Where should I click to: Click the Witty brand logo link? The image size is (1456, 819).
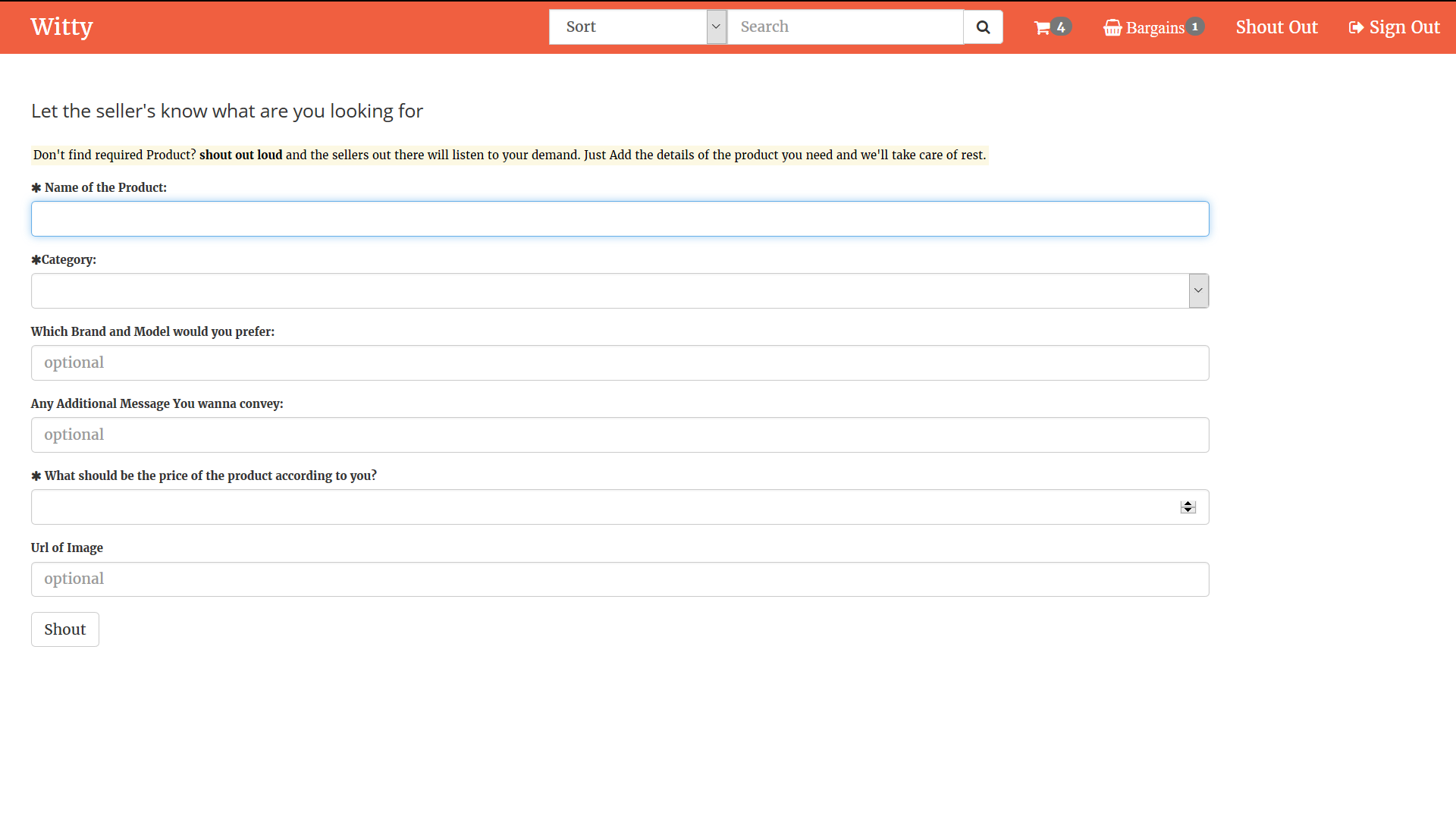pyautogui.click(x=61, y=27)
